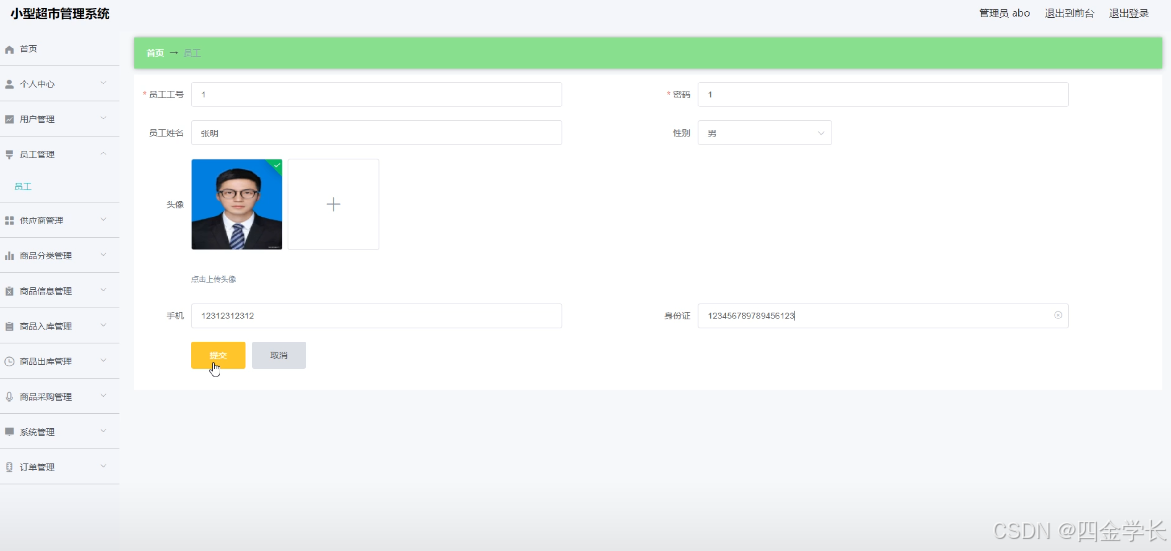This screenshot has width=1171, height=551.
Task: Click the microphone icon for 商品采购管理
Action: 10,396
